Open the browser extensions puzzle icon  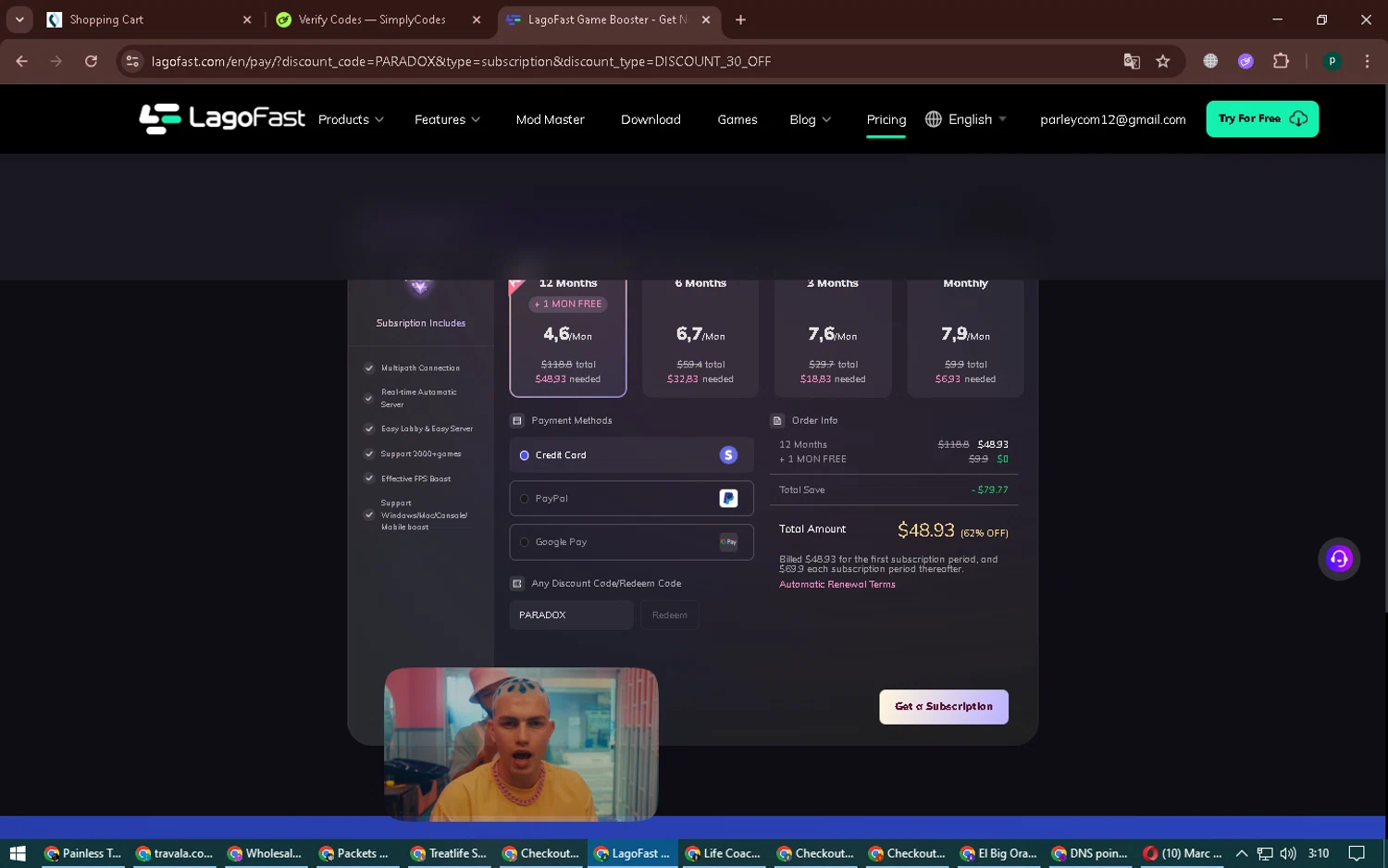pos(1281,61)
